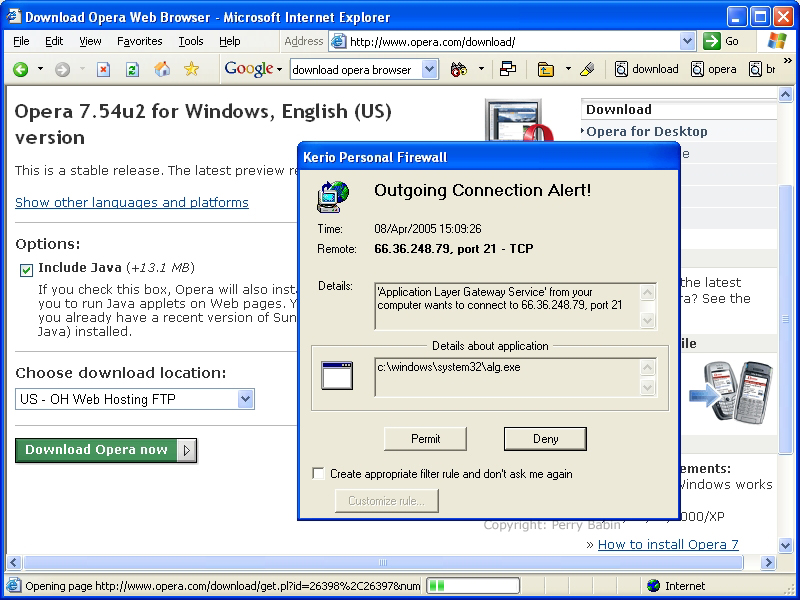Screen dimensions: 800x600
Task: Click the Opera box screenshot image
Action: [518, 120]
